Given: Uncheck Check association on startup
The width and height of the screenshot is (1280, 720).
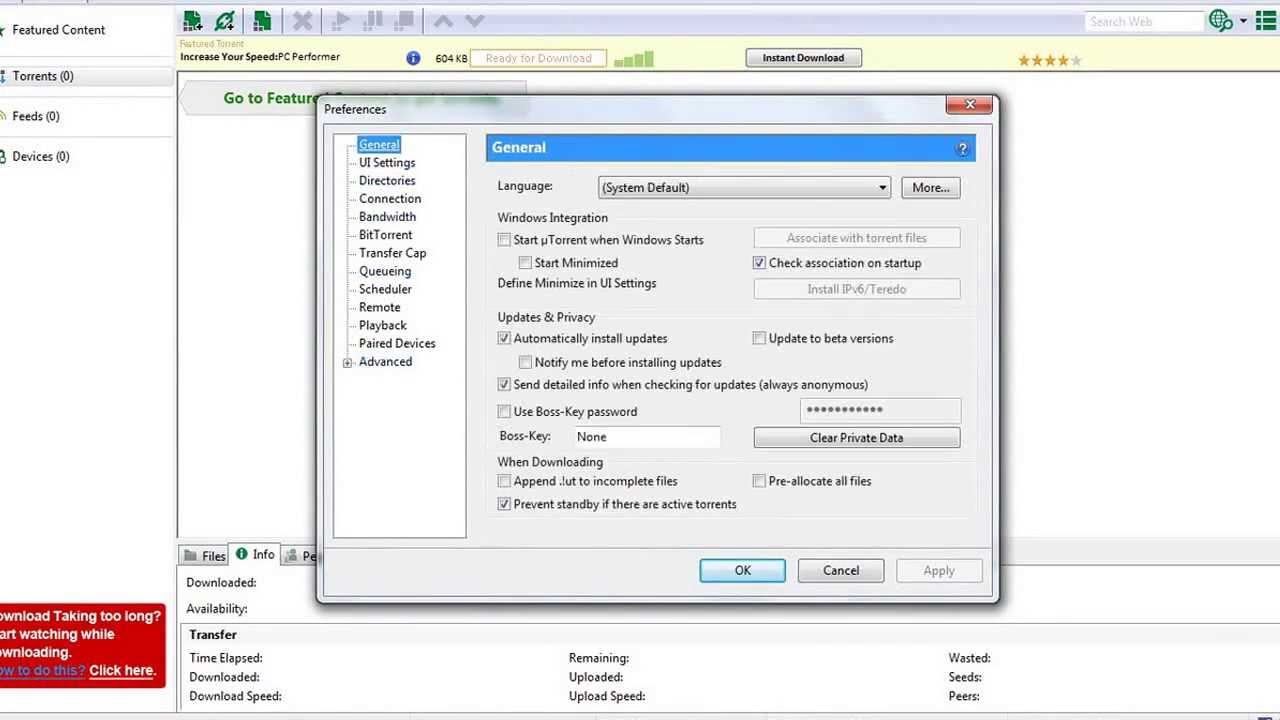Looking at the screenshot, I should coord(760,263).
